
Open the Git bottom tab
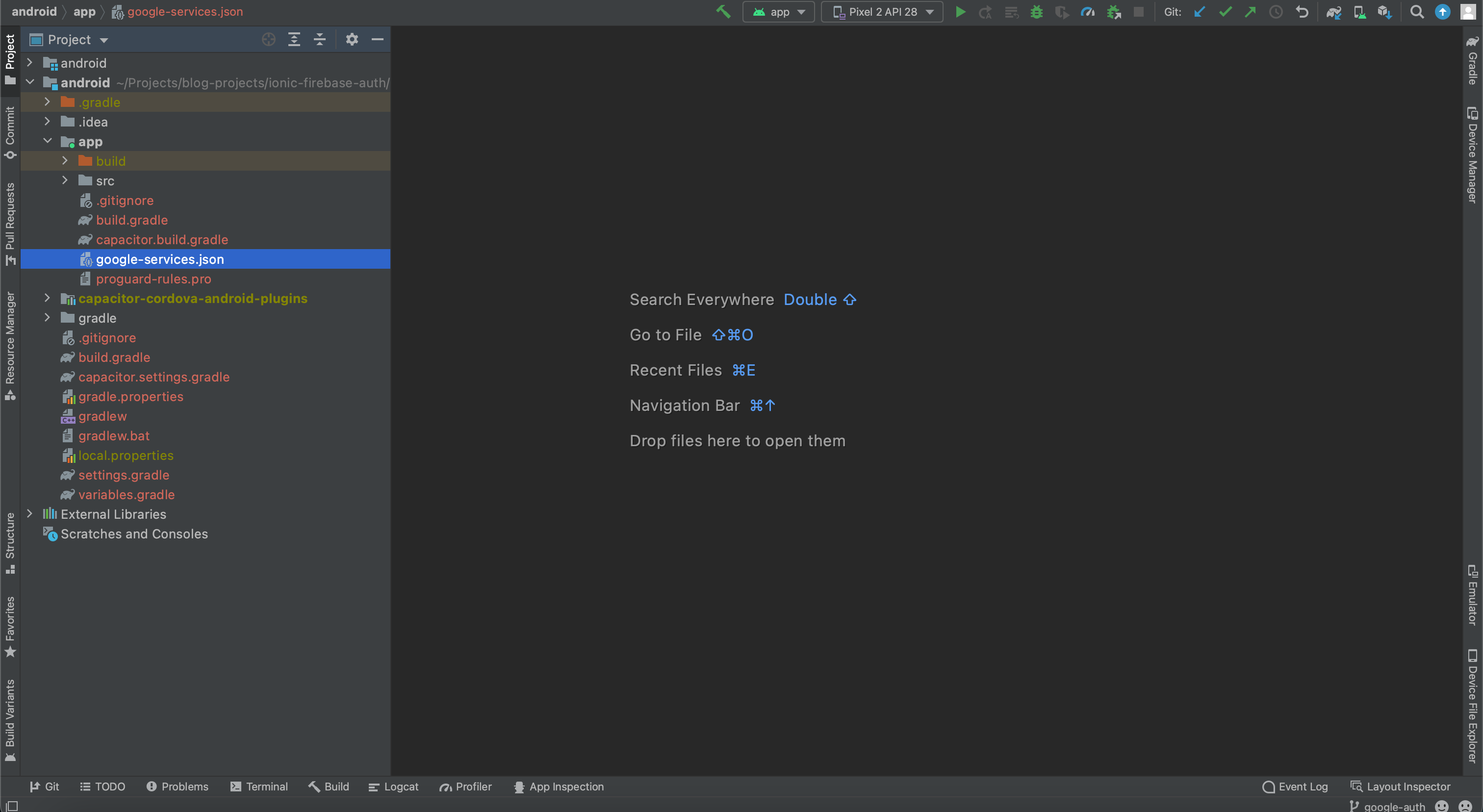[x=44, y=786]
